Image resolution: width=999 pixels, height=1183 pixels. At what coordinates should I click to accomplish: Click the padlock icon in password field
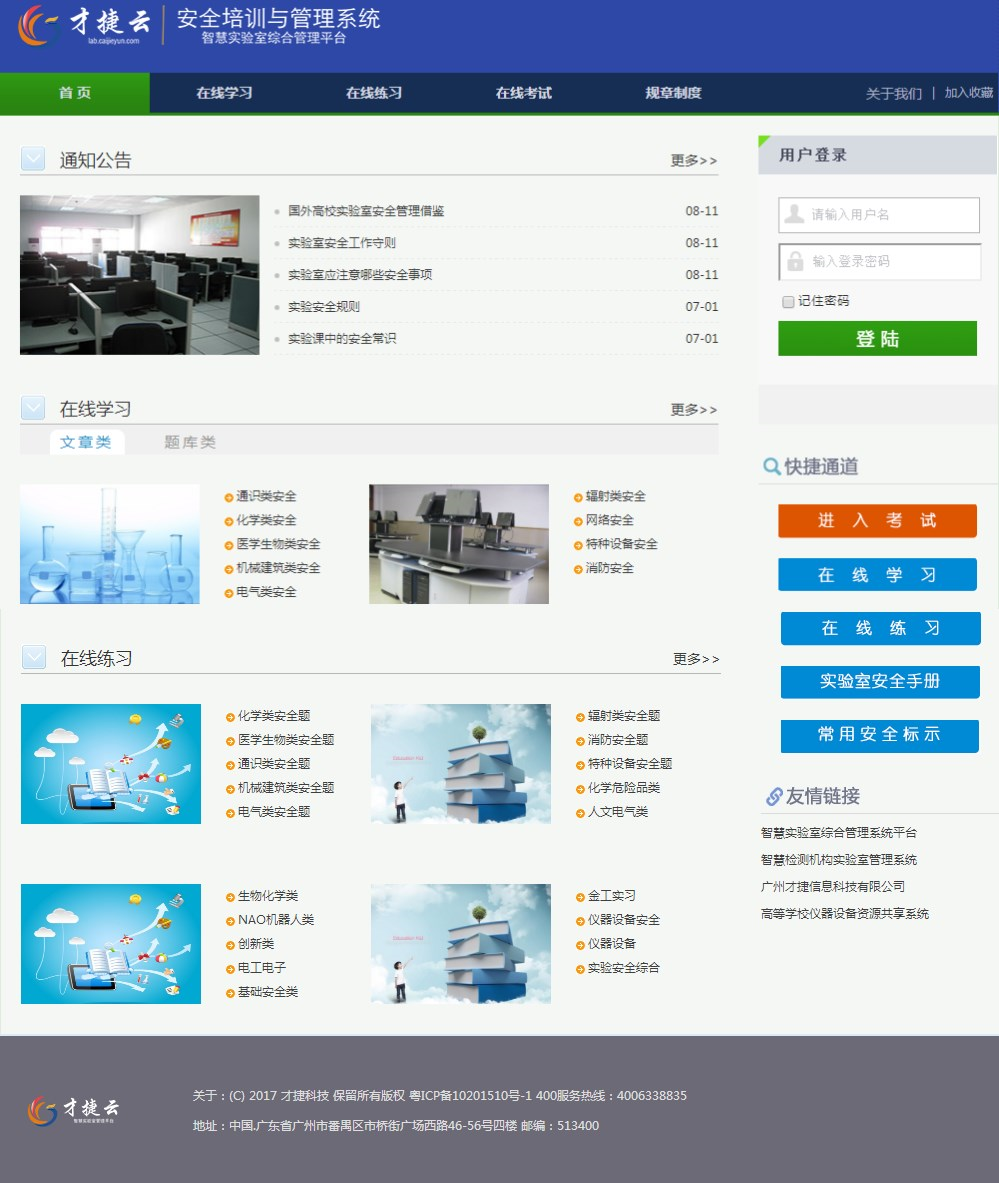click(795, 261)
